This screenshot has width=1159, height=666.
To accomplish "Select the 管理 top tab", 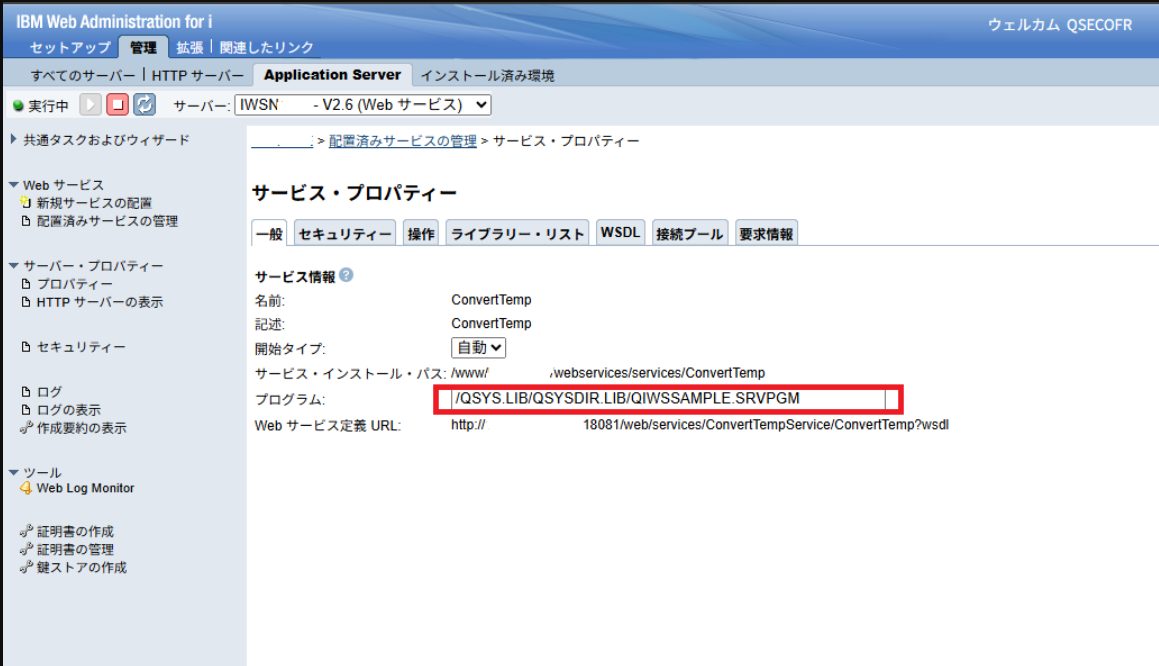I will coord(143,47).
